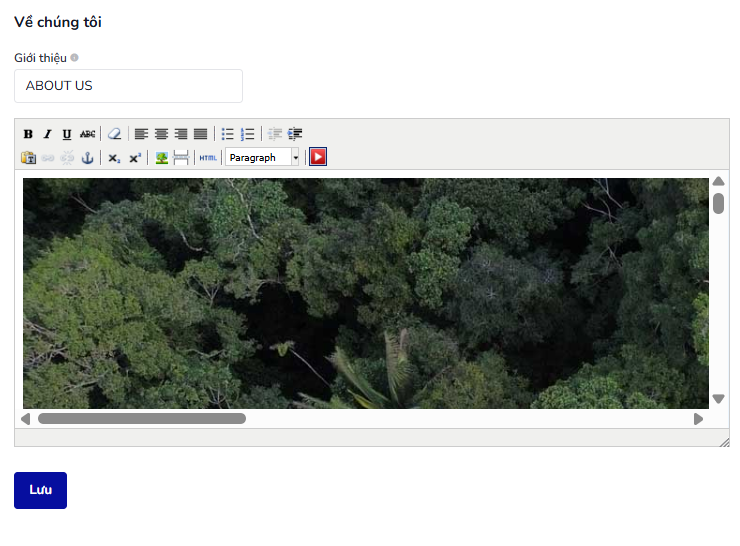The height and width of the screenshot is (546, 740).
Task: Open the Paragraph format dropdown
Action: click(262, 158)
